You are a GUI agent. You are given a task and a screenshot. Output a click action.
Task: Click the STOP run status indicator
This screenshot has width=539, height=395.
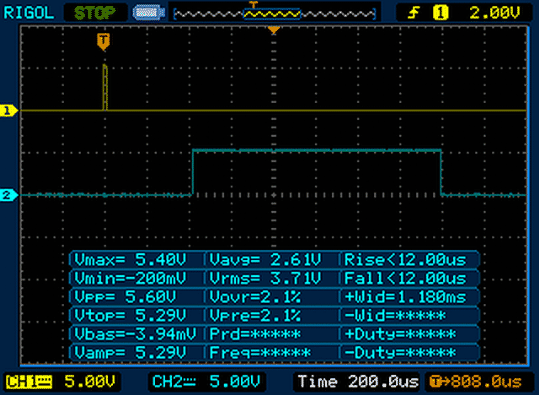click(95, 13)
